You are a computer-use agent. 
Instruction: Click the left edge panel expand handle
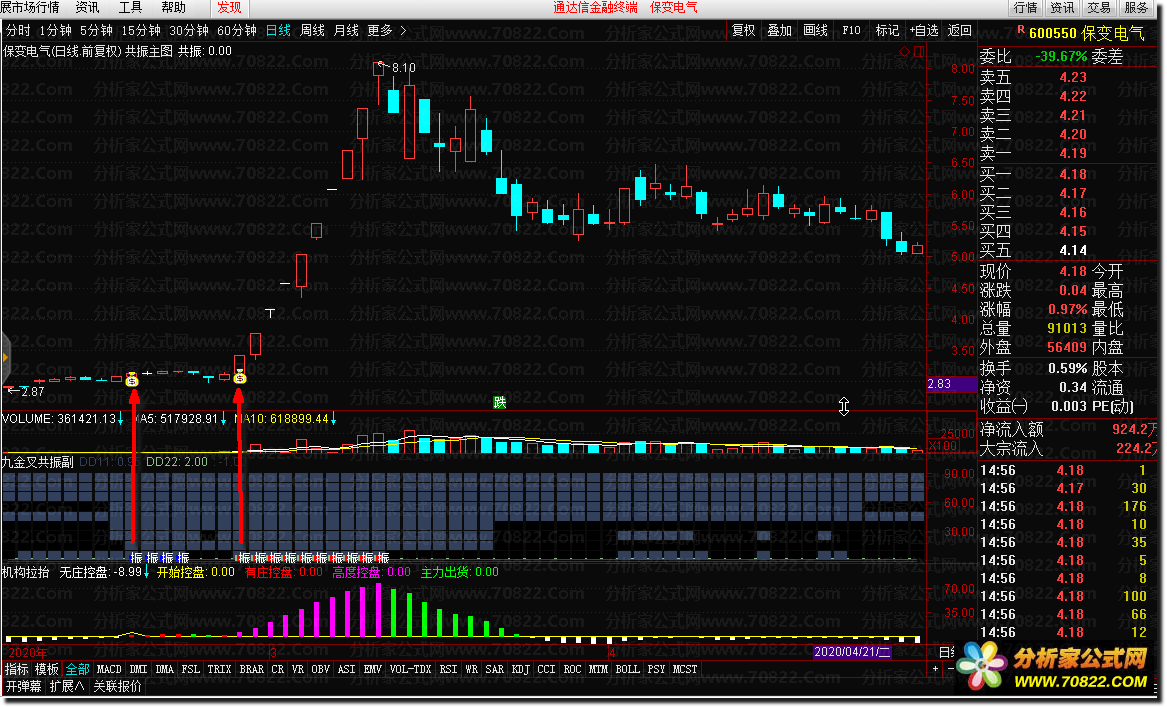5,357
